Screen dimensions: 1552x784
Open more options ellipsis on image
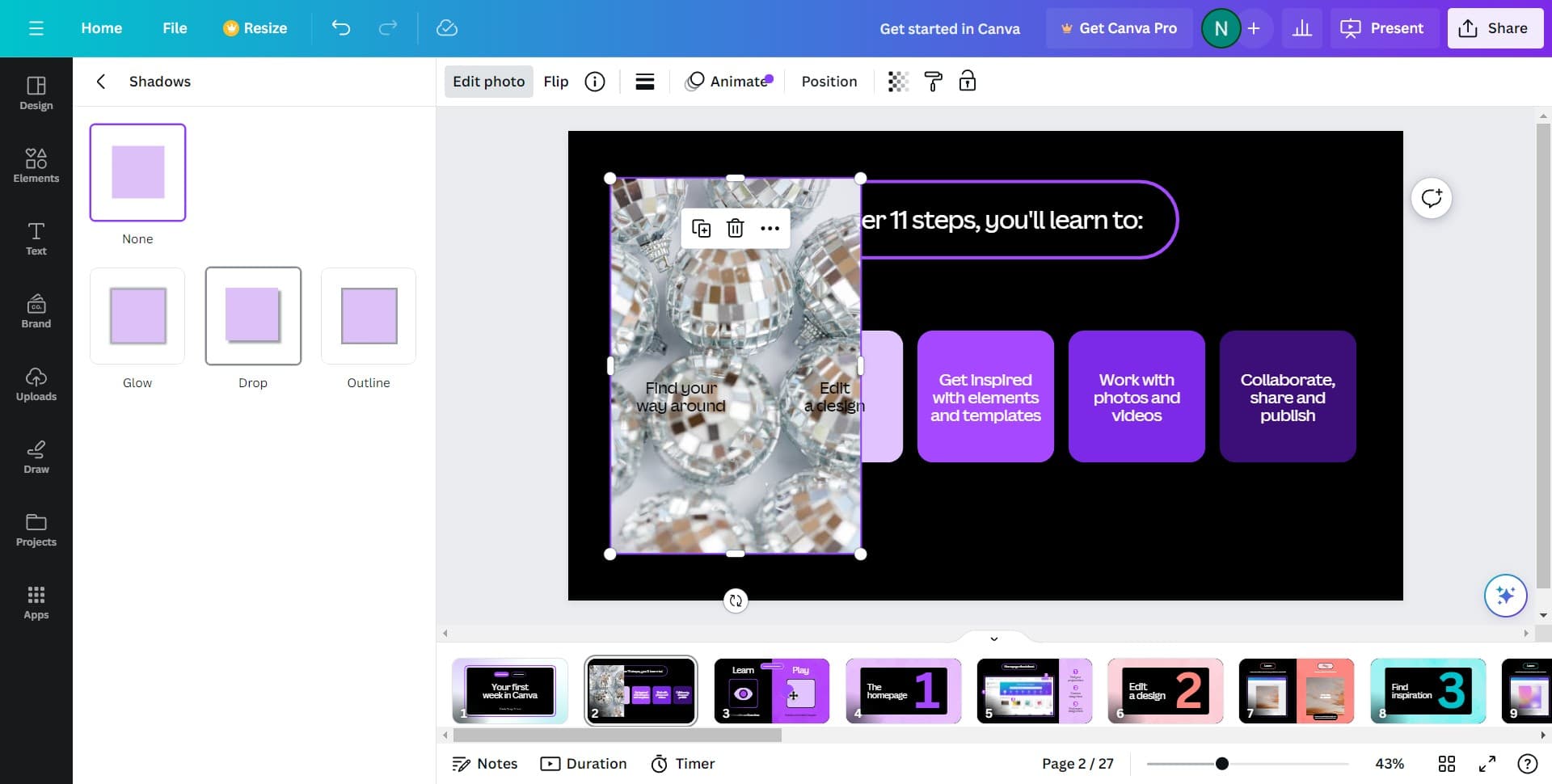770,229
